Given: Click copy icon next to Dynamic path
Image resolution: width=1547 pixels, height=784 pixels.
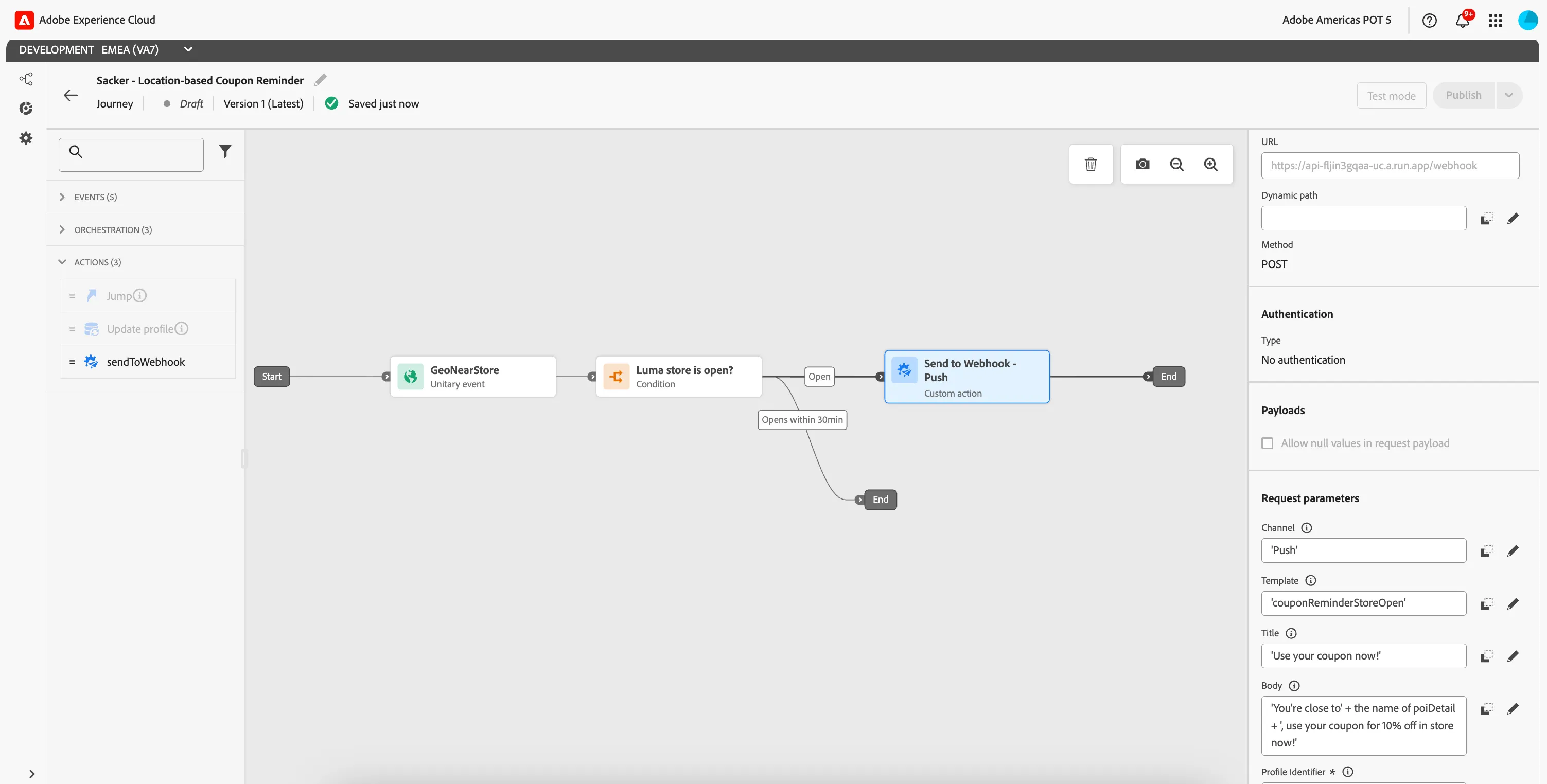Looking at the screenshot, I should coord(1486,219).
